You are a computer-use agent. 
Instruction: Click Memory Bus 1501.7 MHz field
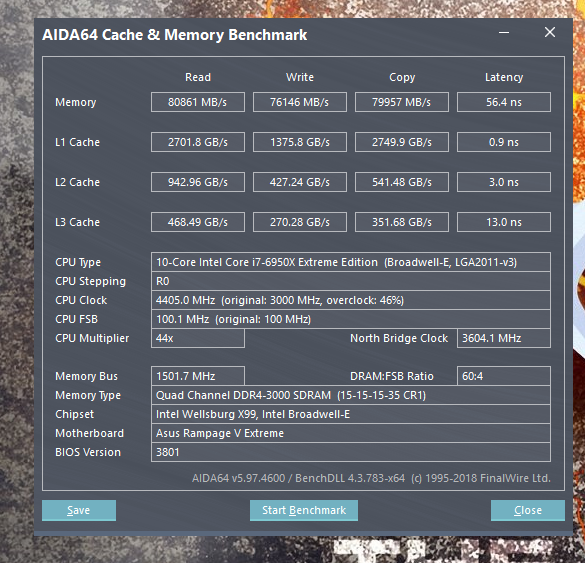point(198,376)
